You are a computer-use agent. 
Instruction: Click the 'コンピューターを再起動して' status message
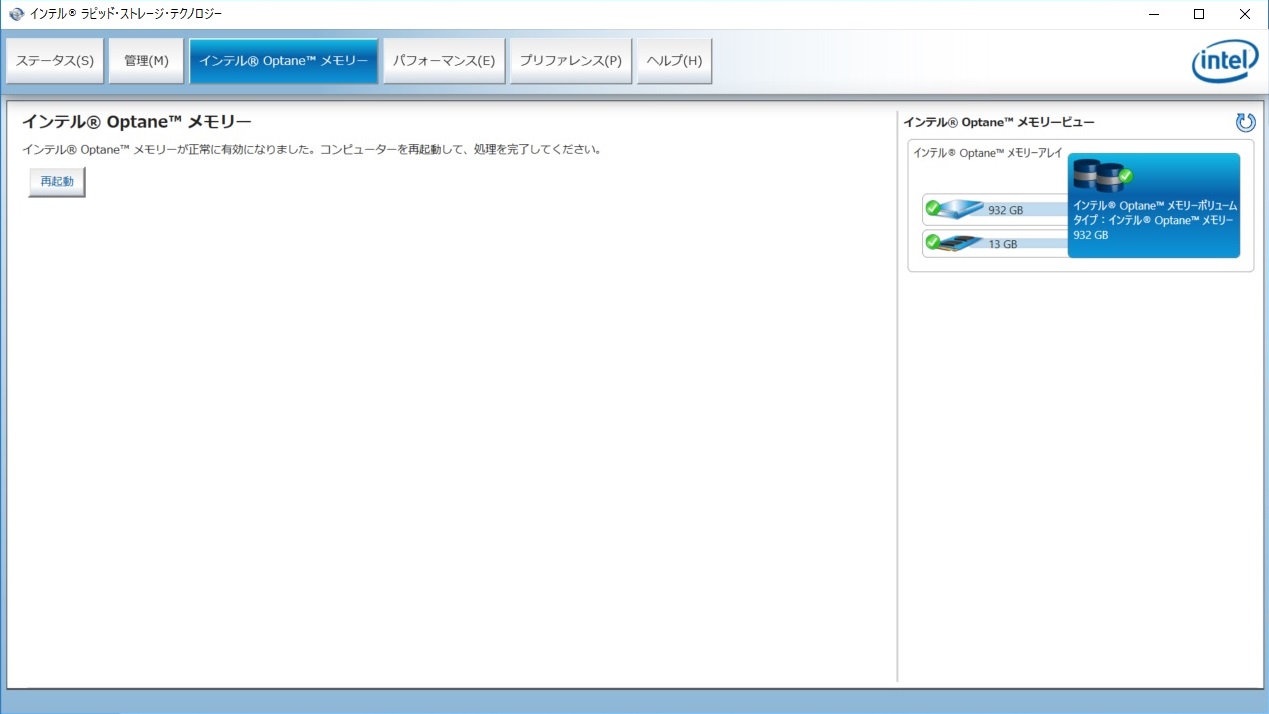pos(311,150)
